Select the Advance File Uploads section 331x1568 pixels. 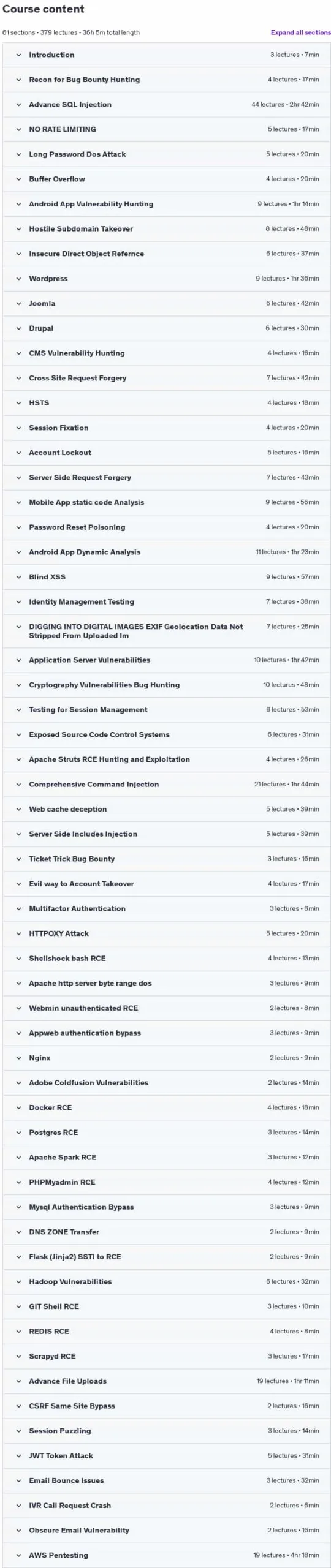point(166,1381)
